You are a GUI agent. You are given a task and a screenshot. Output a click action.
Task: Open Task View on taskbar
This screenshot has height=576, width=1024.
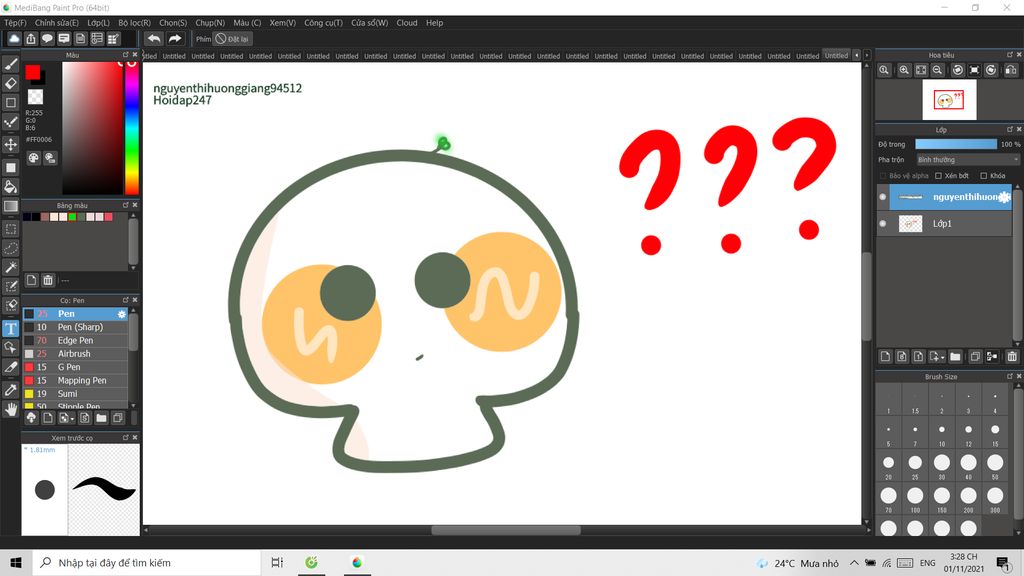[x=277, y=563]
